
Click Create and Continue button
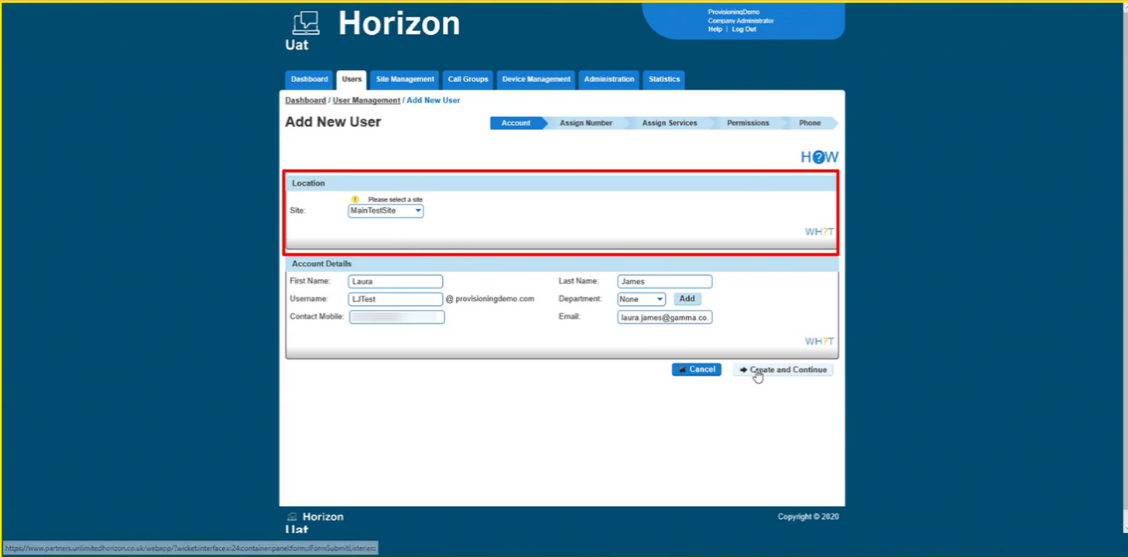pyautogui.click(x=783, y=369)
